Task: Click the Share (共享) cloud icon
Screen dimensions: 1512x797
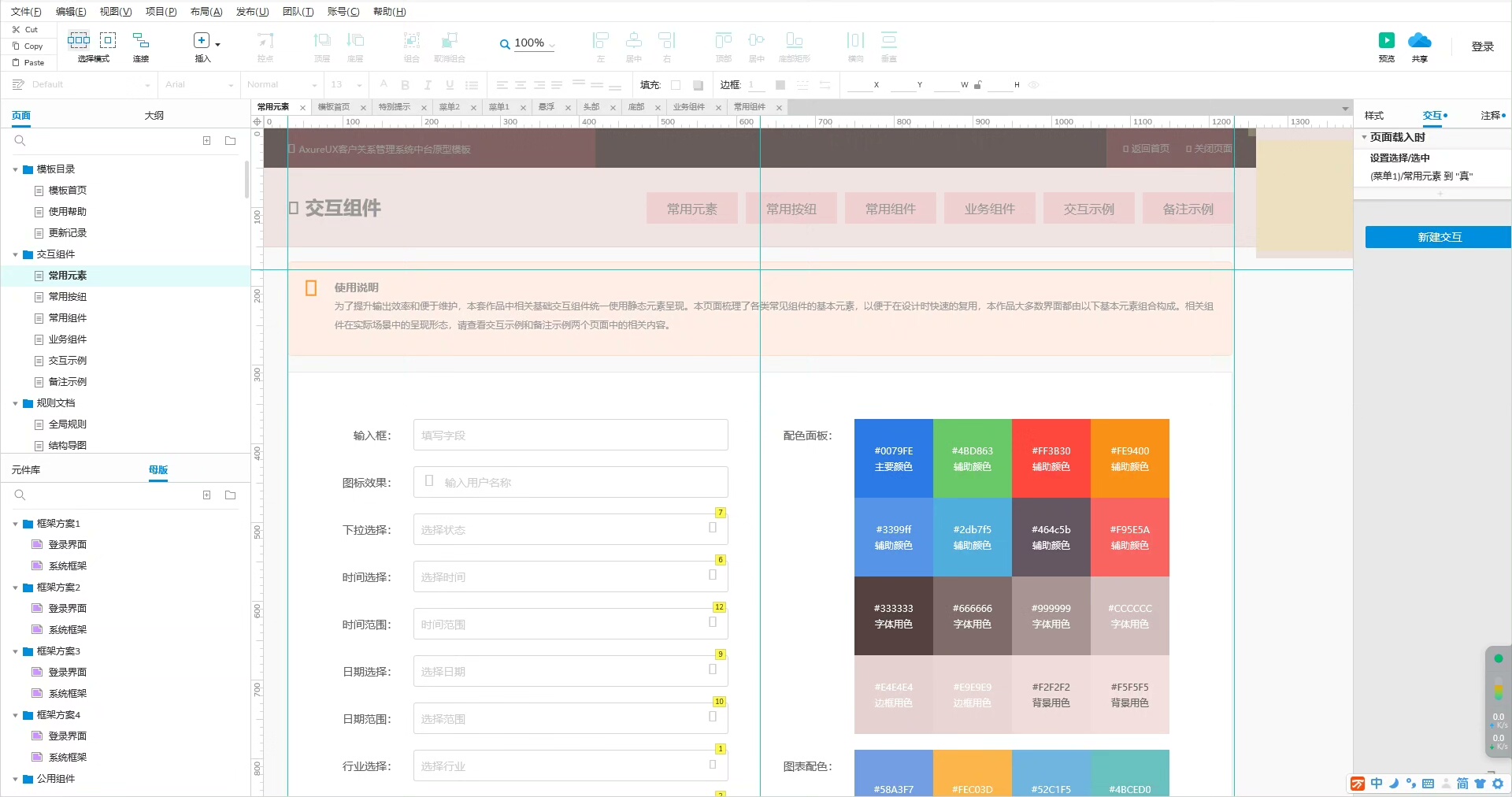Action: pos(1419,41)
